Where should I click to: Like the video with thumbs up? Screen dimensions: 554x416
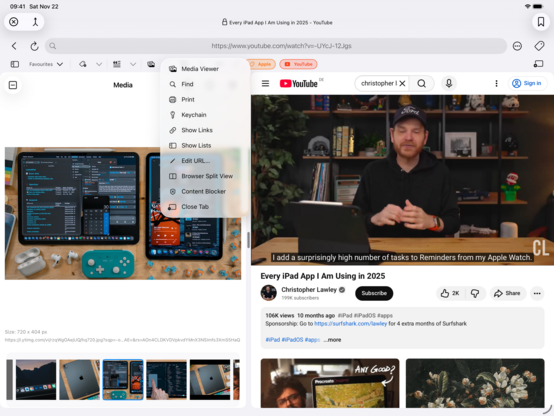click(450, 293)
